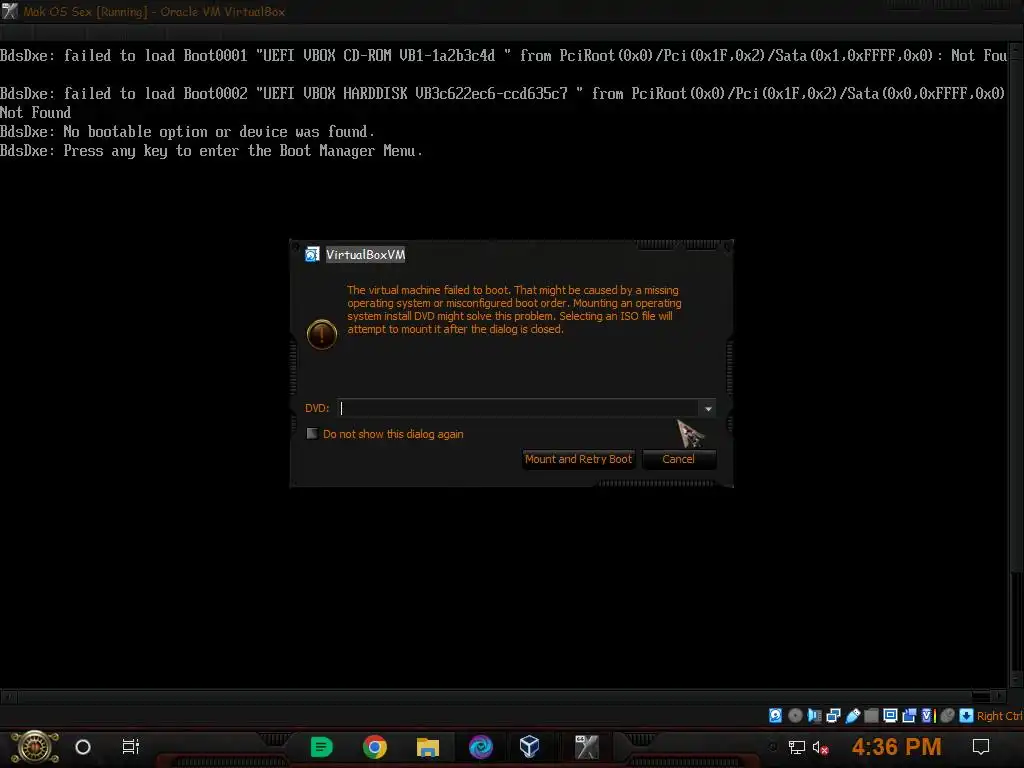
Task: Open File Explorer from the taskbar
Action: click(x=428, y=746)
